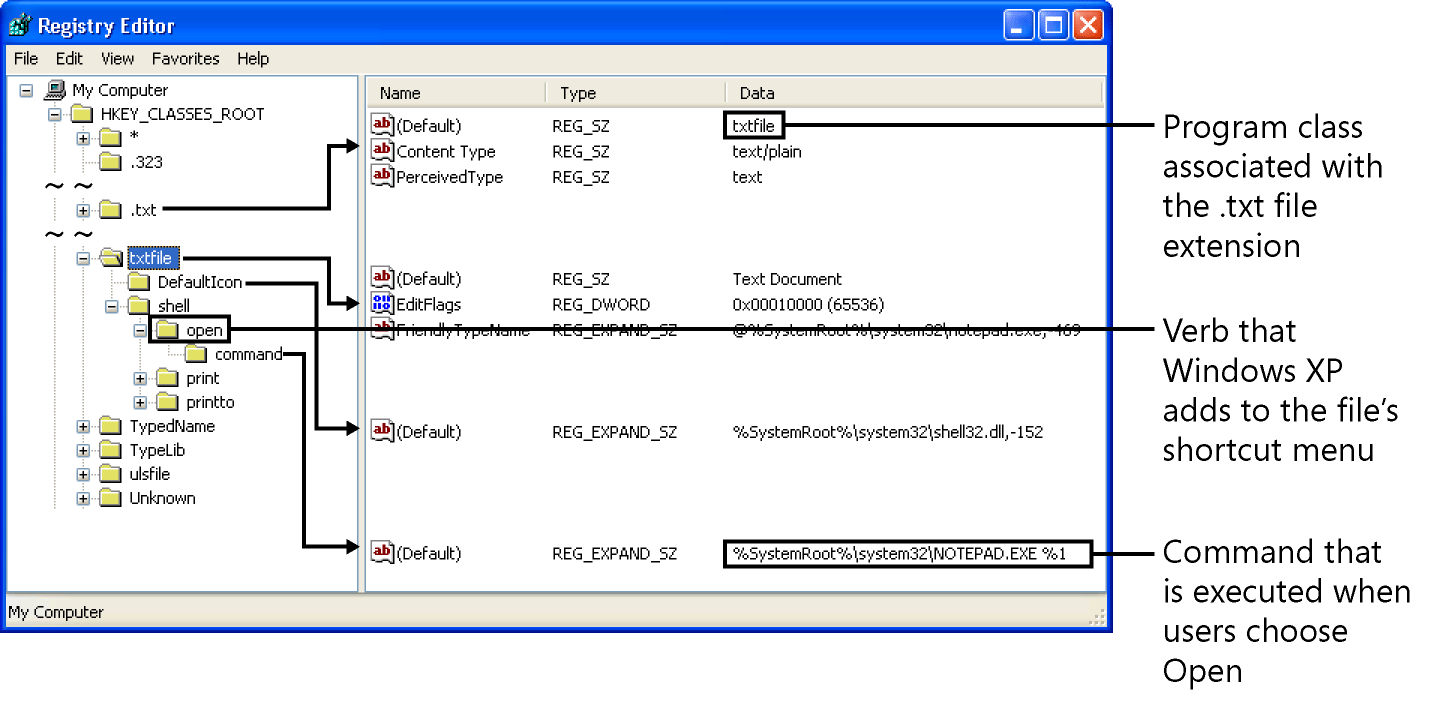This screenshot has height=710, width=1429.
Task: Expand the .txt key
Action: (84, 210)
